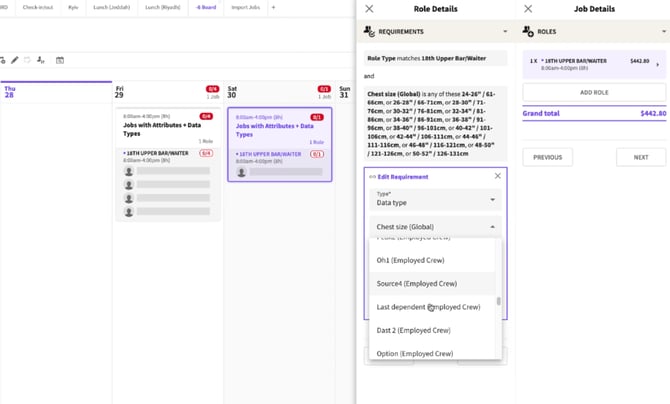Click the assign crew person icon in toolbar
Viewport: 670px width, 404px height.
41,60
